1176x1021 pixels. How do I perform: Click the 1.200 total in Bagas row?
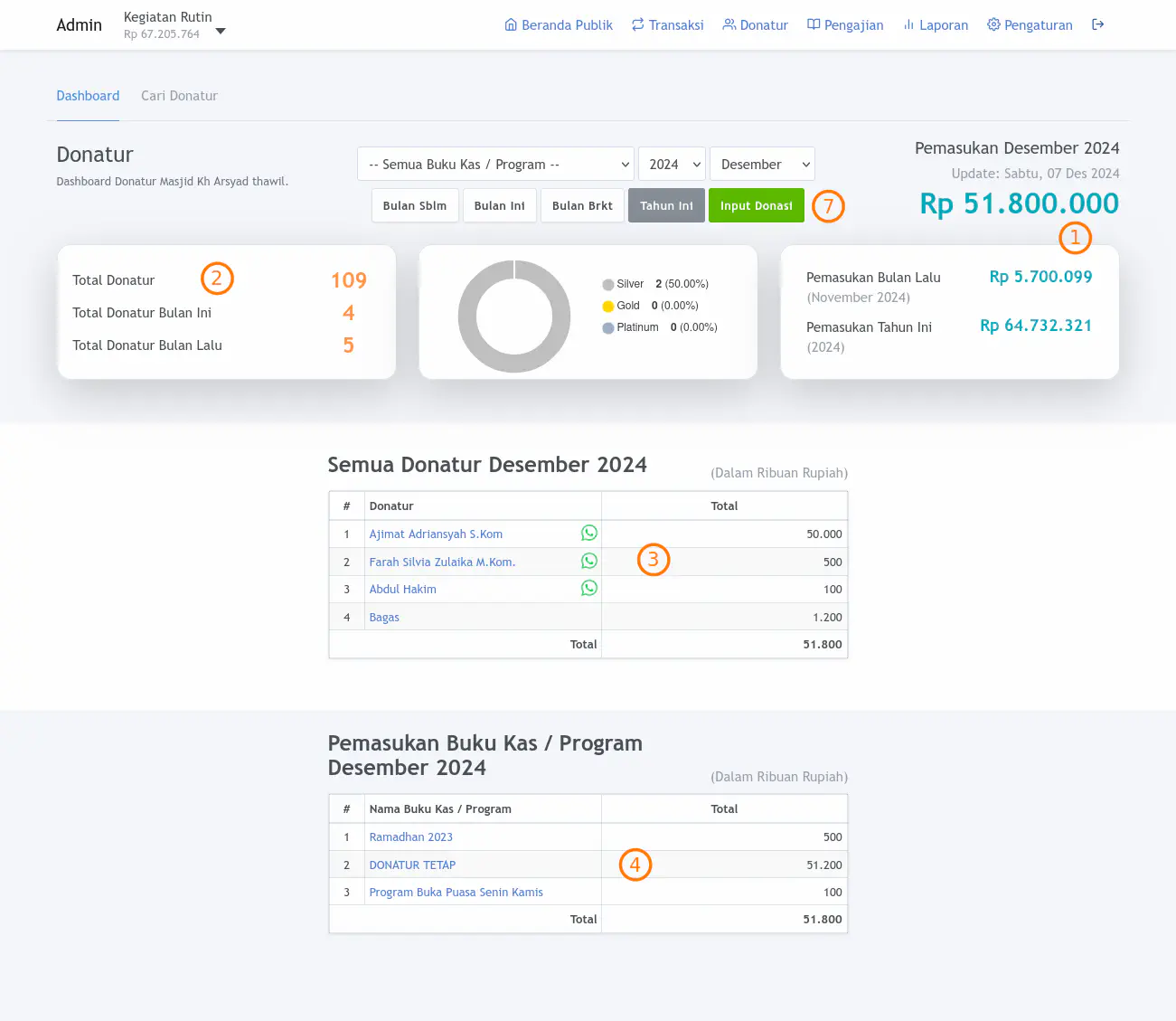point(827,618)
